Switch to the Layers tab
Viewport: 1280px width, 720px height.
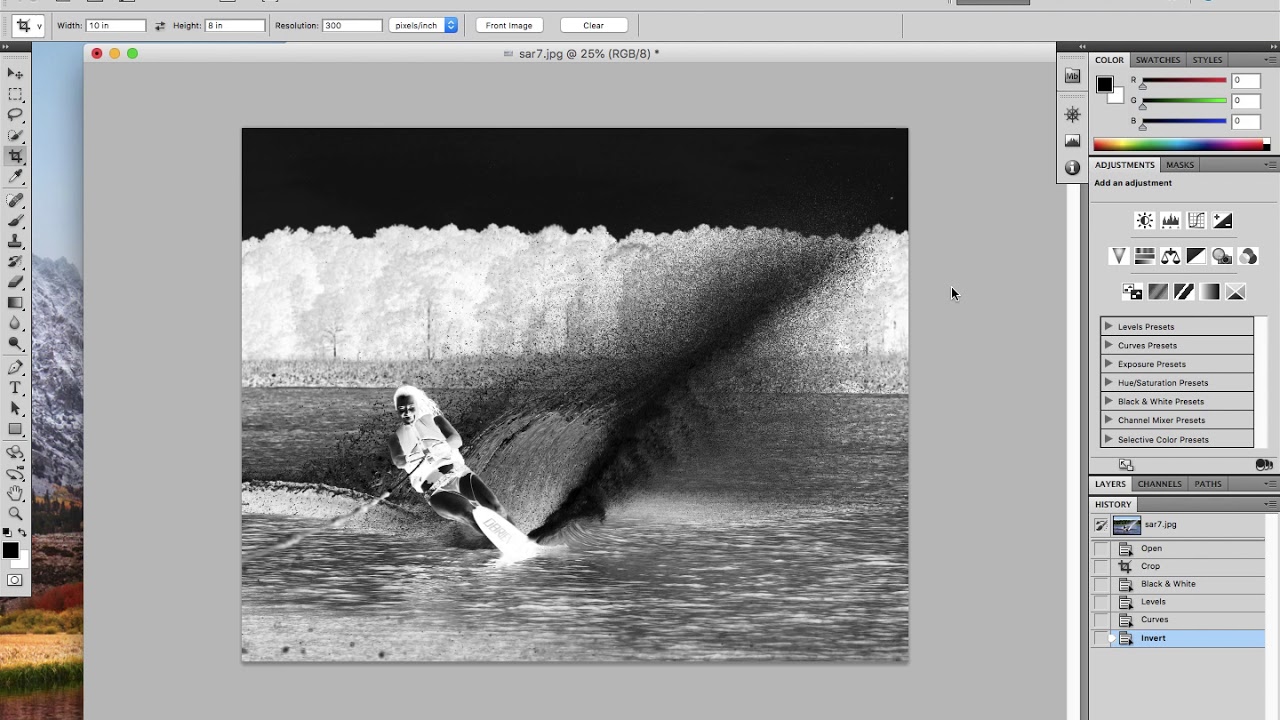[x=1110, y=484]
